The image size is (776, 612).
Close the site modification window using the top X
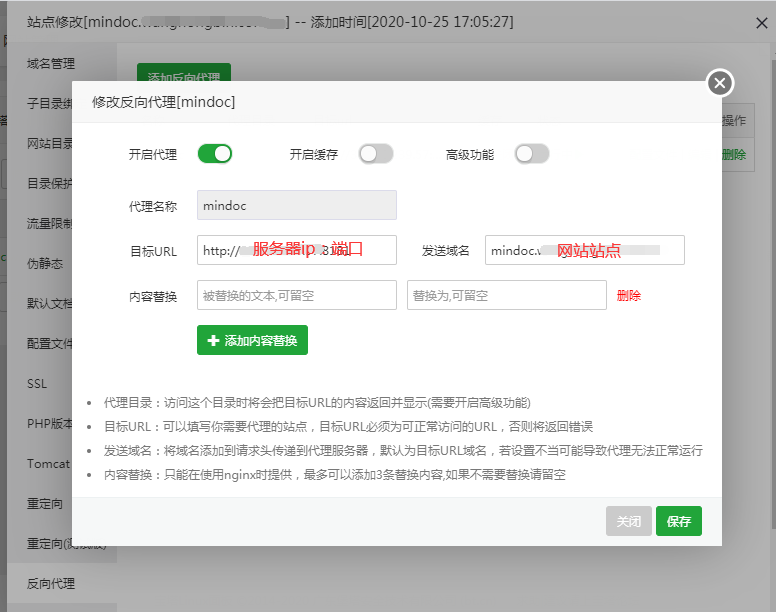pos(762,23)
